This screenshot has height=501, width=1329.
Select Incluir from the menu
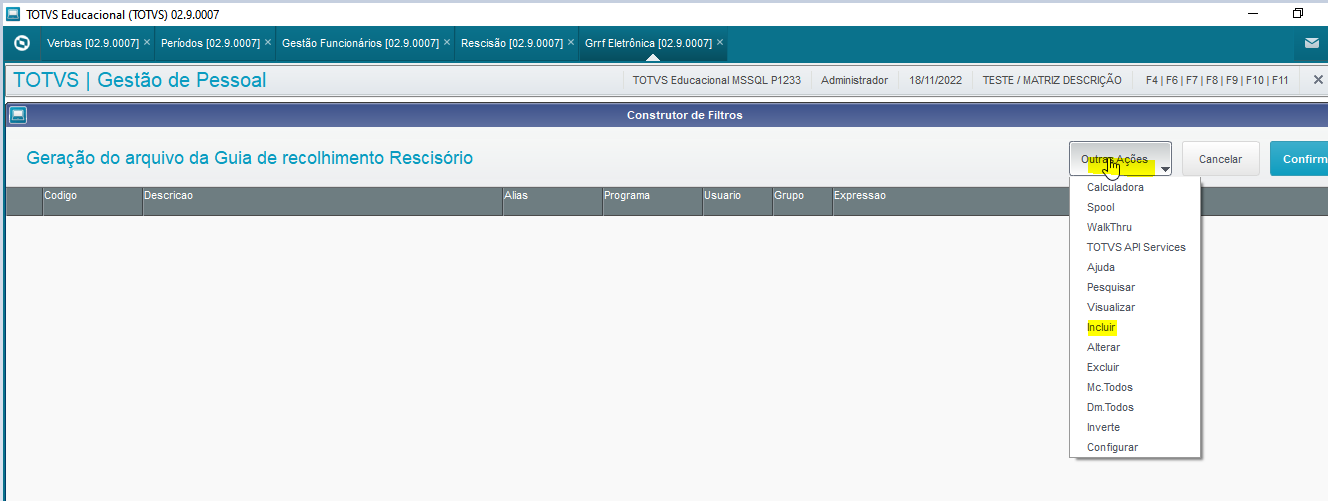[1101, 327]
